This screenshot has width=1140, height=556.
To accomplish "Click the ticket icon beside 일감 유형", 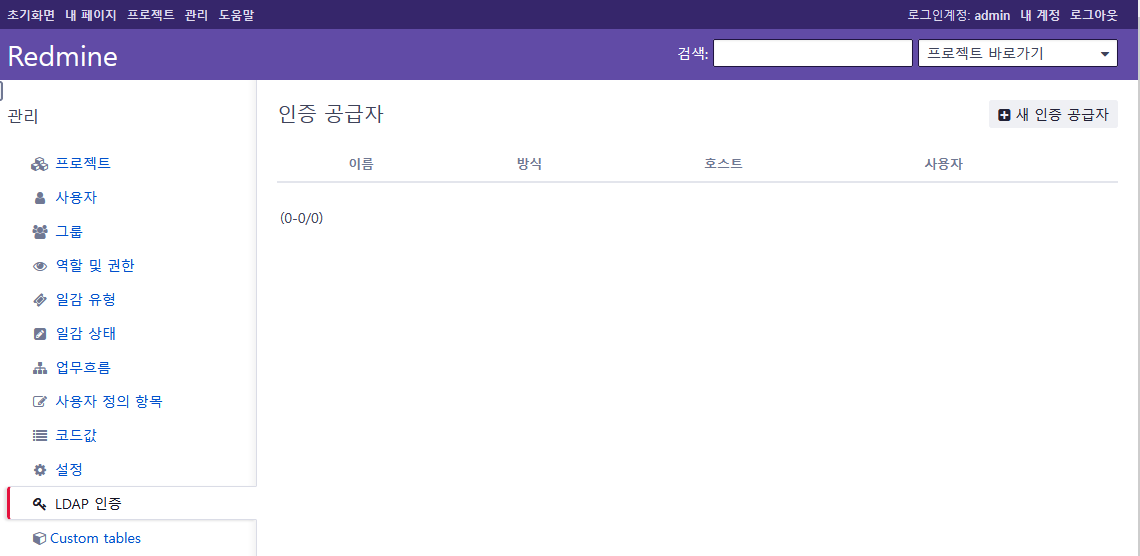I will point(39,300).
